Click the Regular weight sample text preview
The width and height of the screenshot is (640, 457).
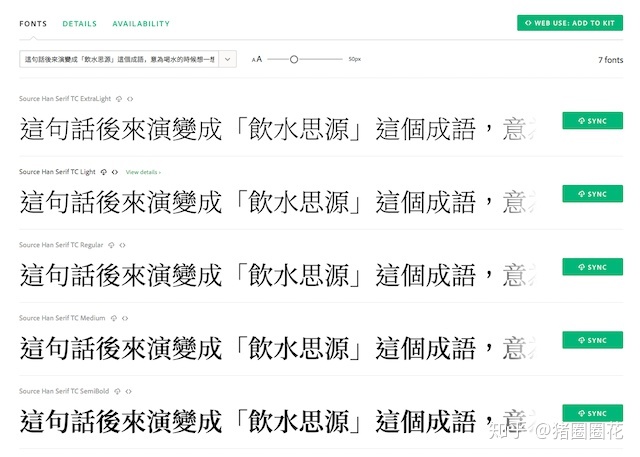coord(277,275)
